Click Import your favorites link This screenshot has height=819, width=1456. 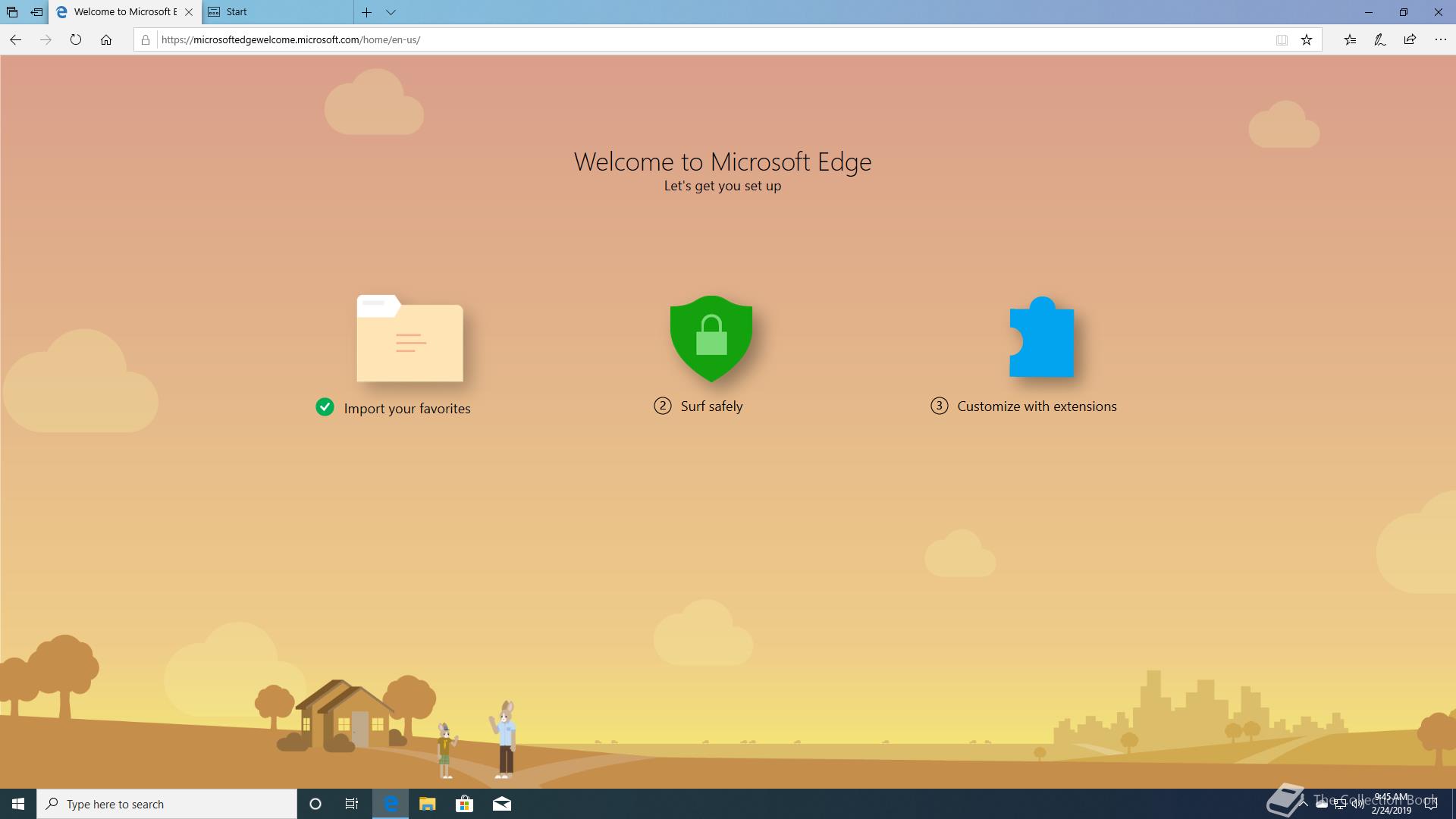407,408
